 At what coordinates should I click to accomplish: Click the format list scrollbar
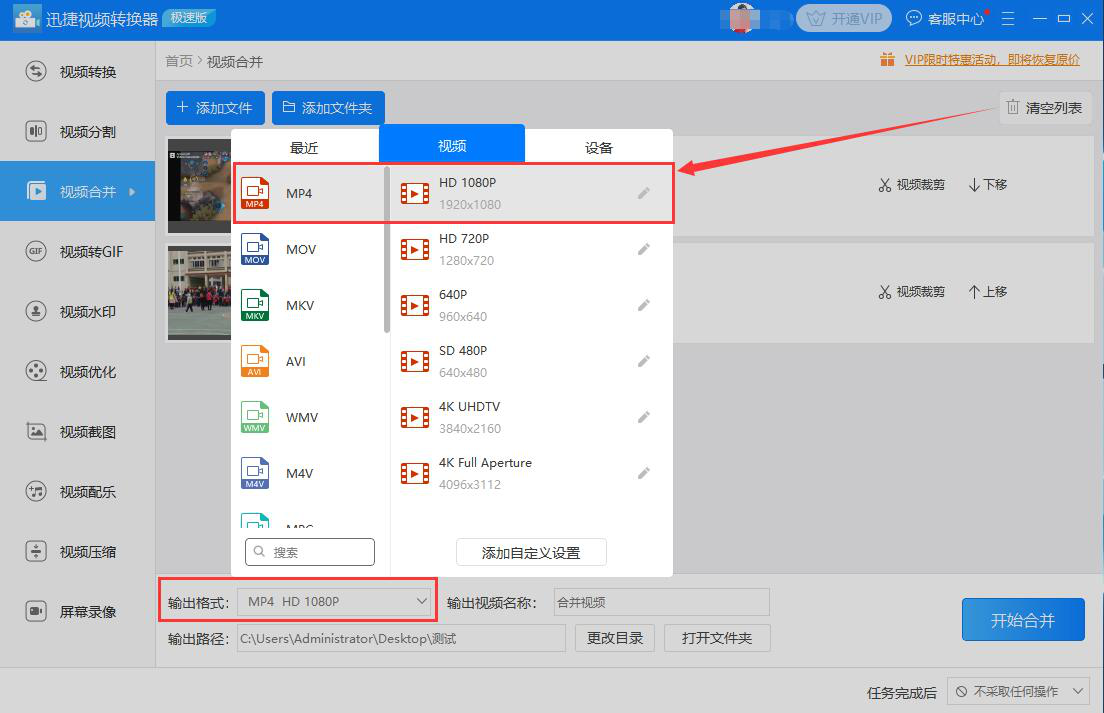[387, 249]
